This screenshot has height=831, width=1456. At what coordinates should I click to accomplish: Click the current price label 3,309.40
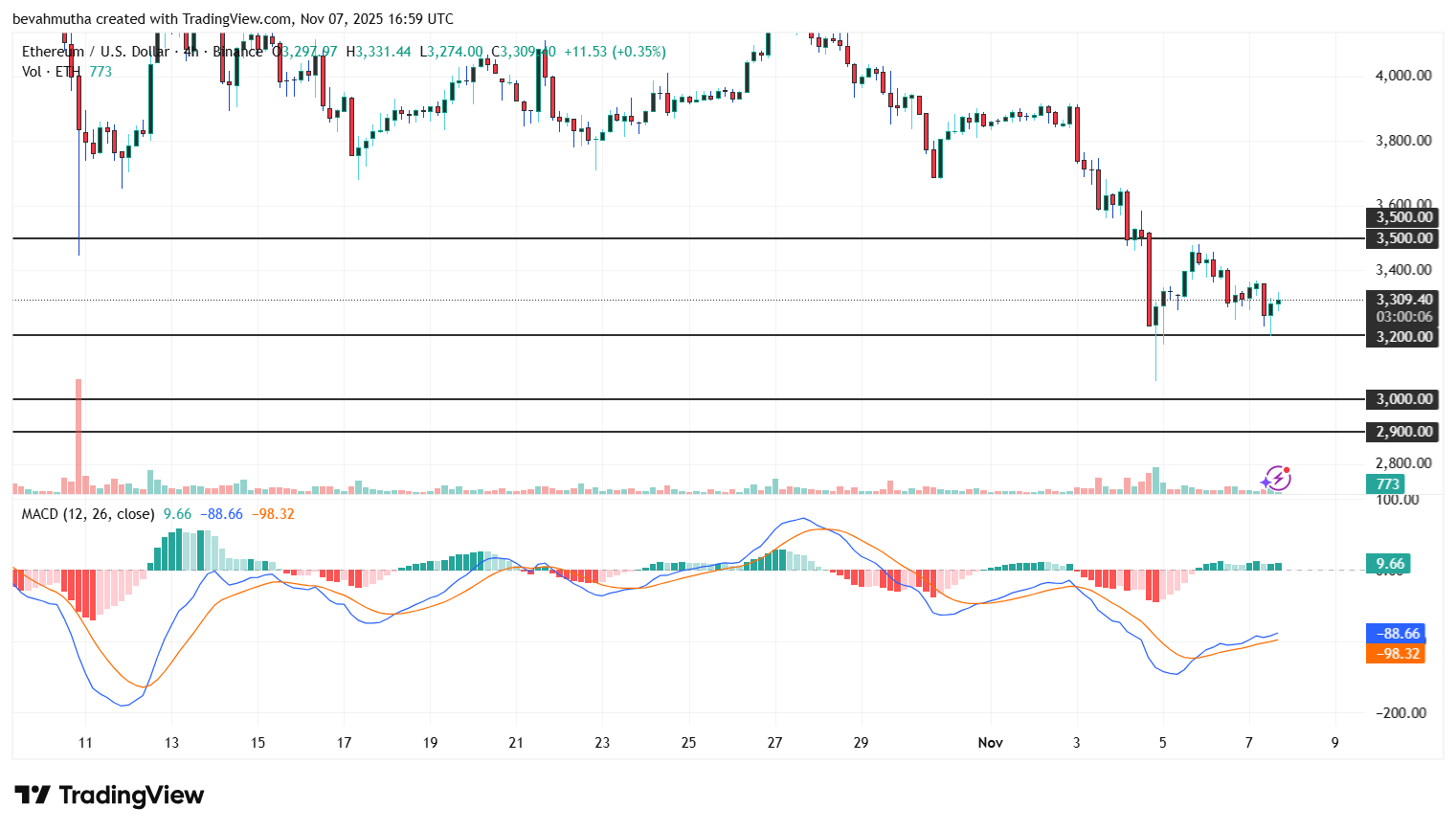pyautogui.click(x=1403, y=300)
